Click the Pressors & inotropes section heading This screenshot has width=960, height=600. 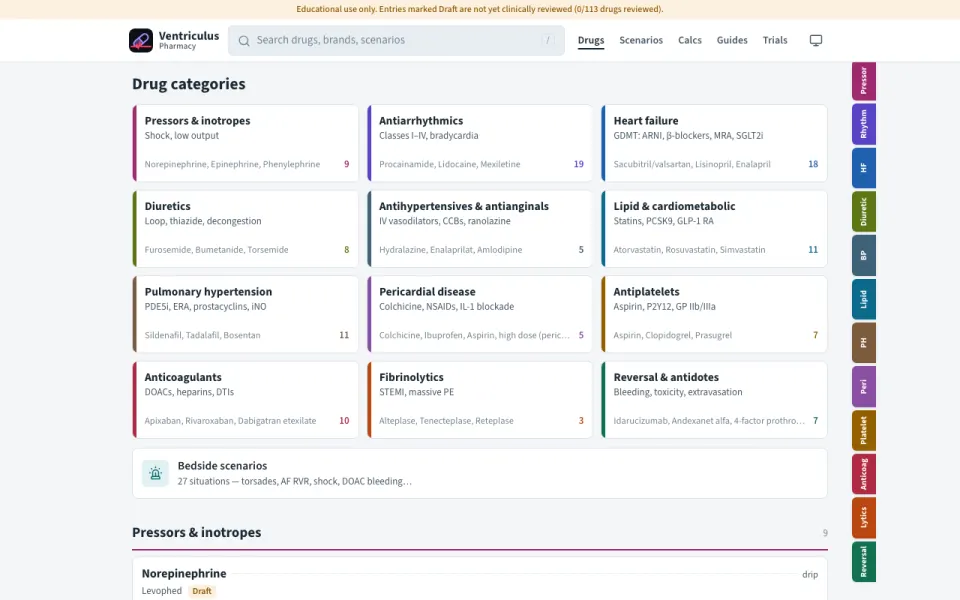197,532
